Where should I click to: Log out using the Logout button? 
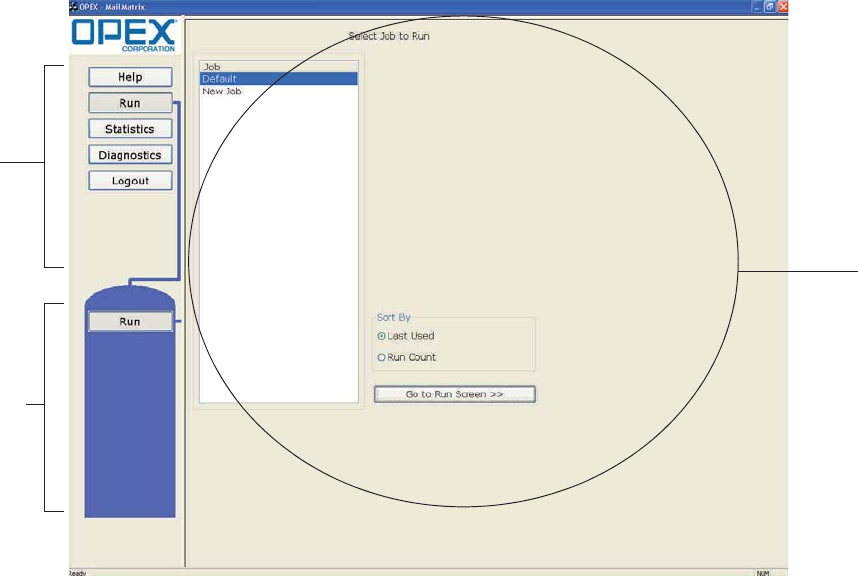[x=130, y=181]
